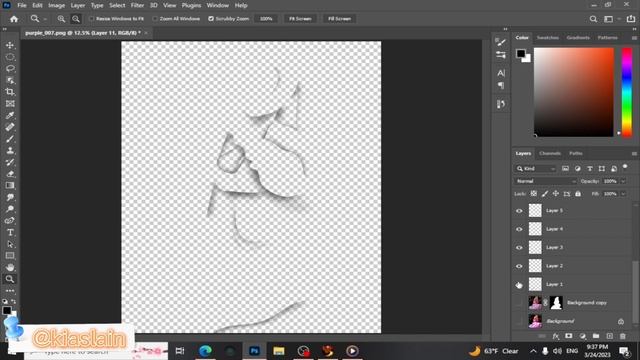
Task: Click the Zoom In magnifier option
Action: click(x=61, y=19)
